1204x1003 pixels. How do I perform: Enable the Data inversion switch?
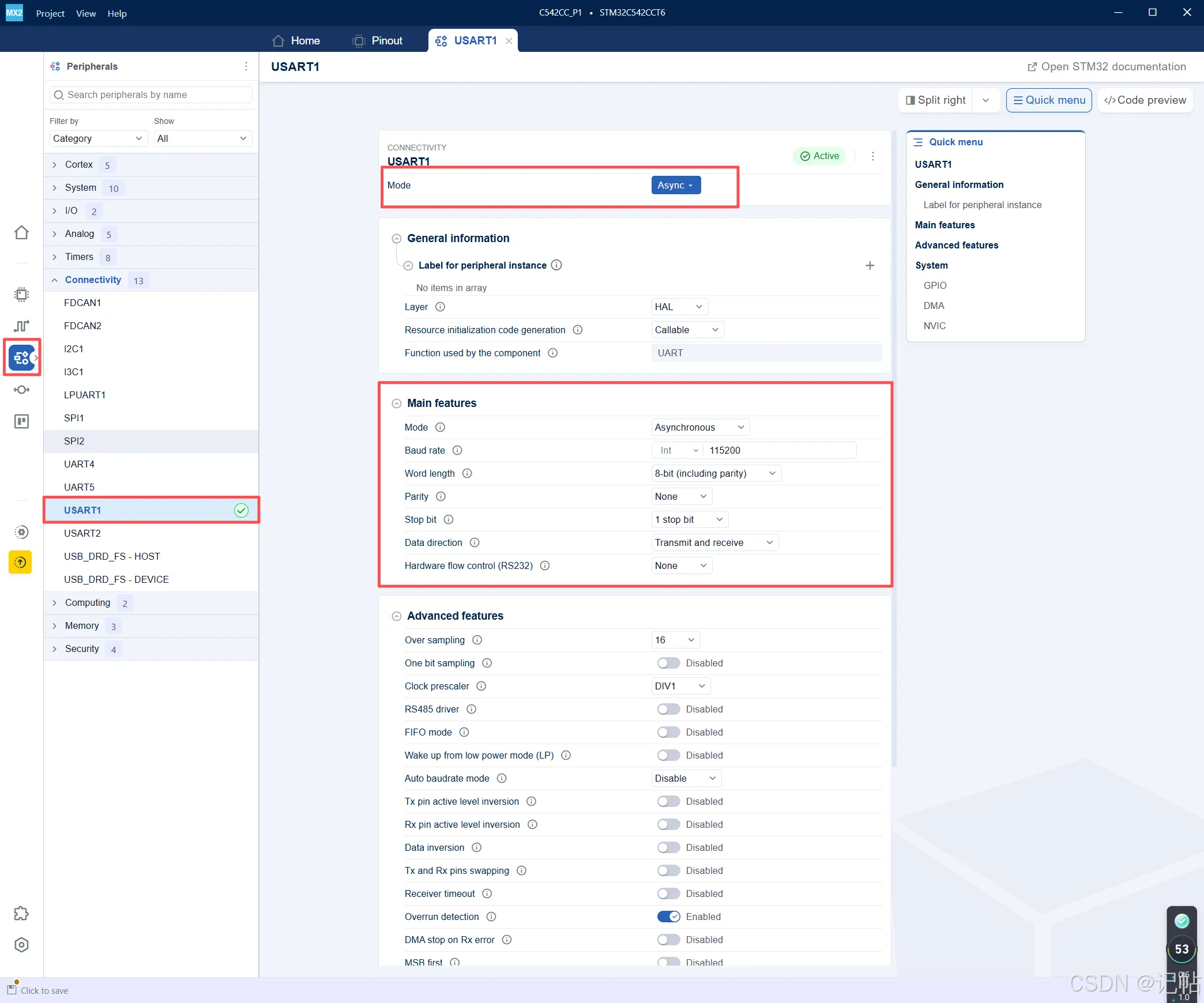pyautogui.click(x=669, y=847)
